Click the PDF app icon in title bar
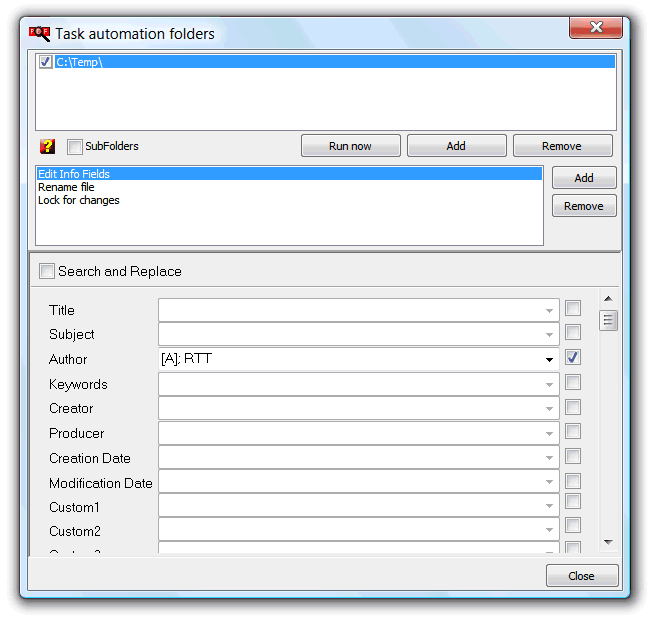The width and height of the screenshot is (654, 618). tap(40, 33)
